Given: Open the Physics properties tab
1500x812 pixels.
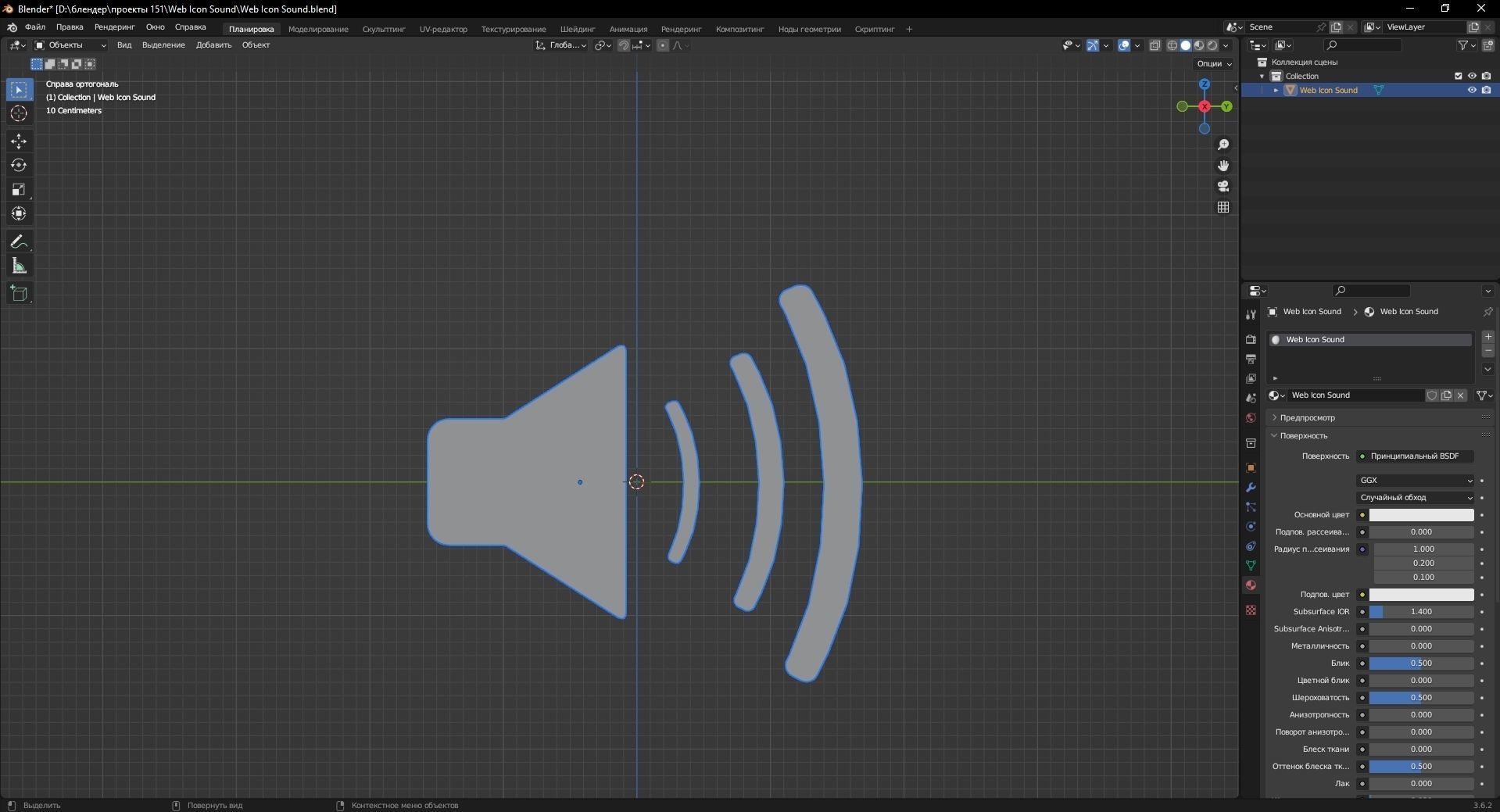Looking at the screenshot, I should [1251, 527].
